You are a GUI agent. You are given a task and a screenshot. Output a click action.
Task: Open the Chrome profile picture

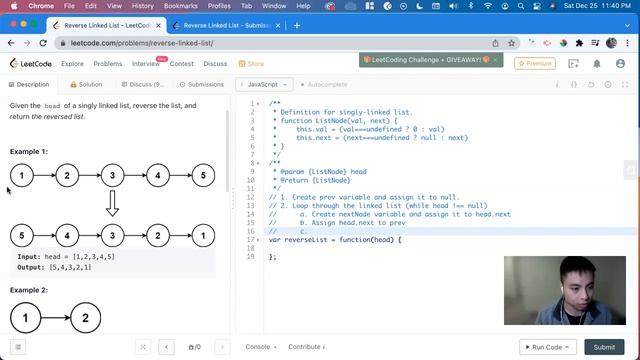pos(611,43)
